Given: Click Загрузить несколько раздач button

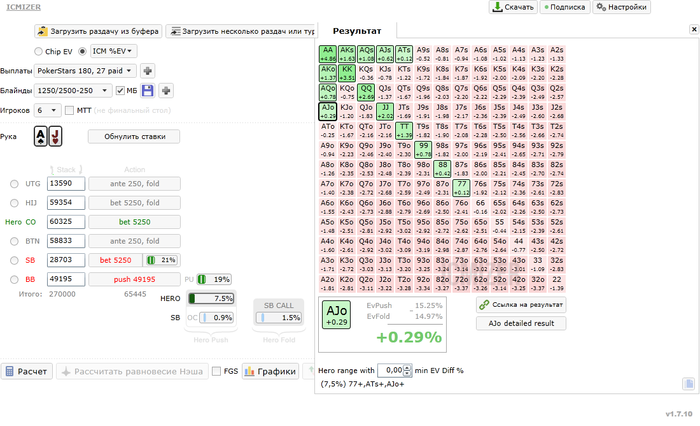Looking at the screenshot, I should 241,31.
